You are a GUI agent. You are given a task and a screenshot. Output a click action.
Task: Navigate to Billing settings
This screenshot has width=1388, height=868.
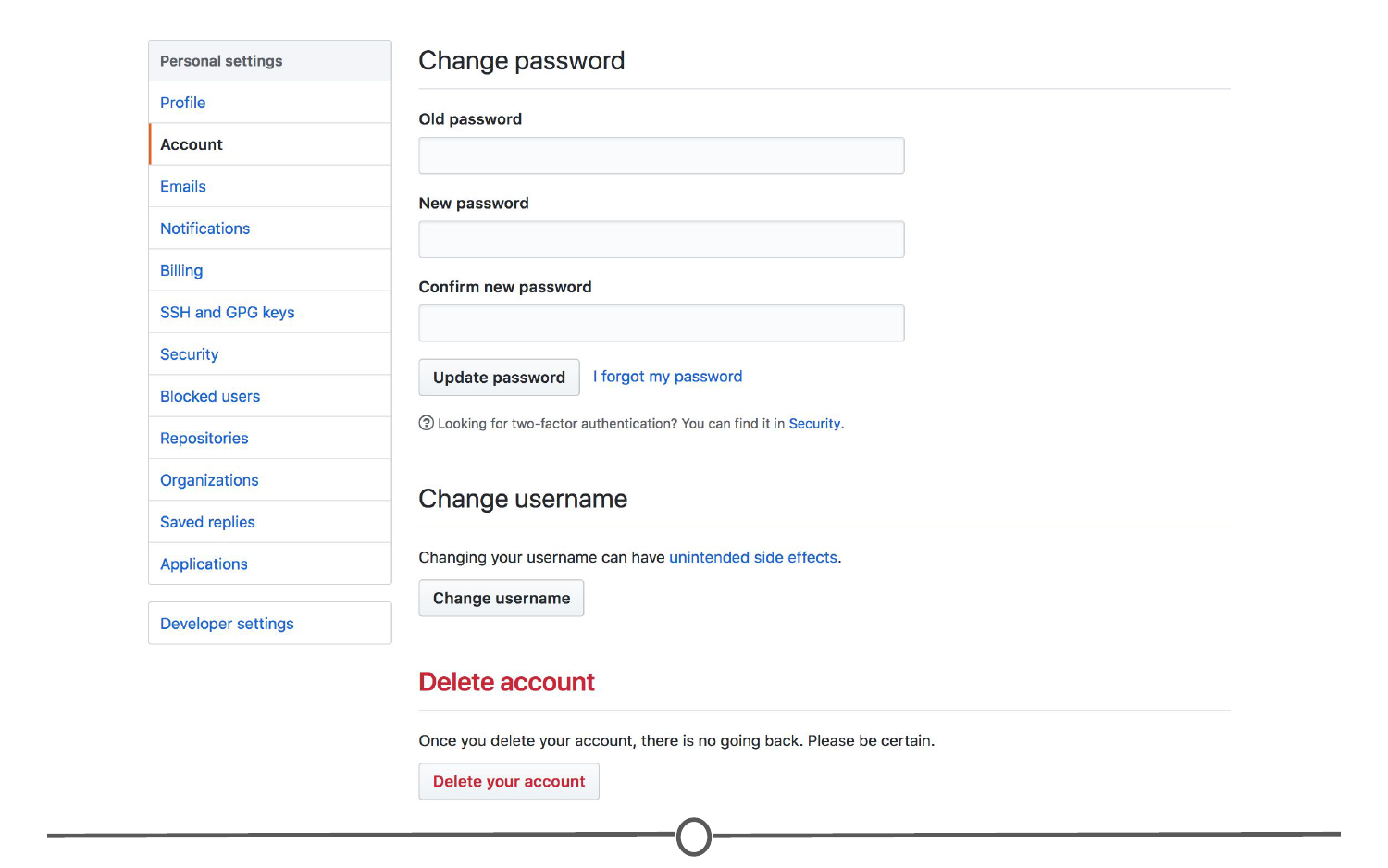click(181, 270)
